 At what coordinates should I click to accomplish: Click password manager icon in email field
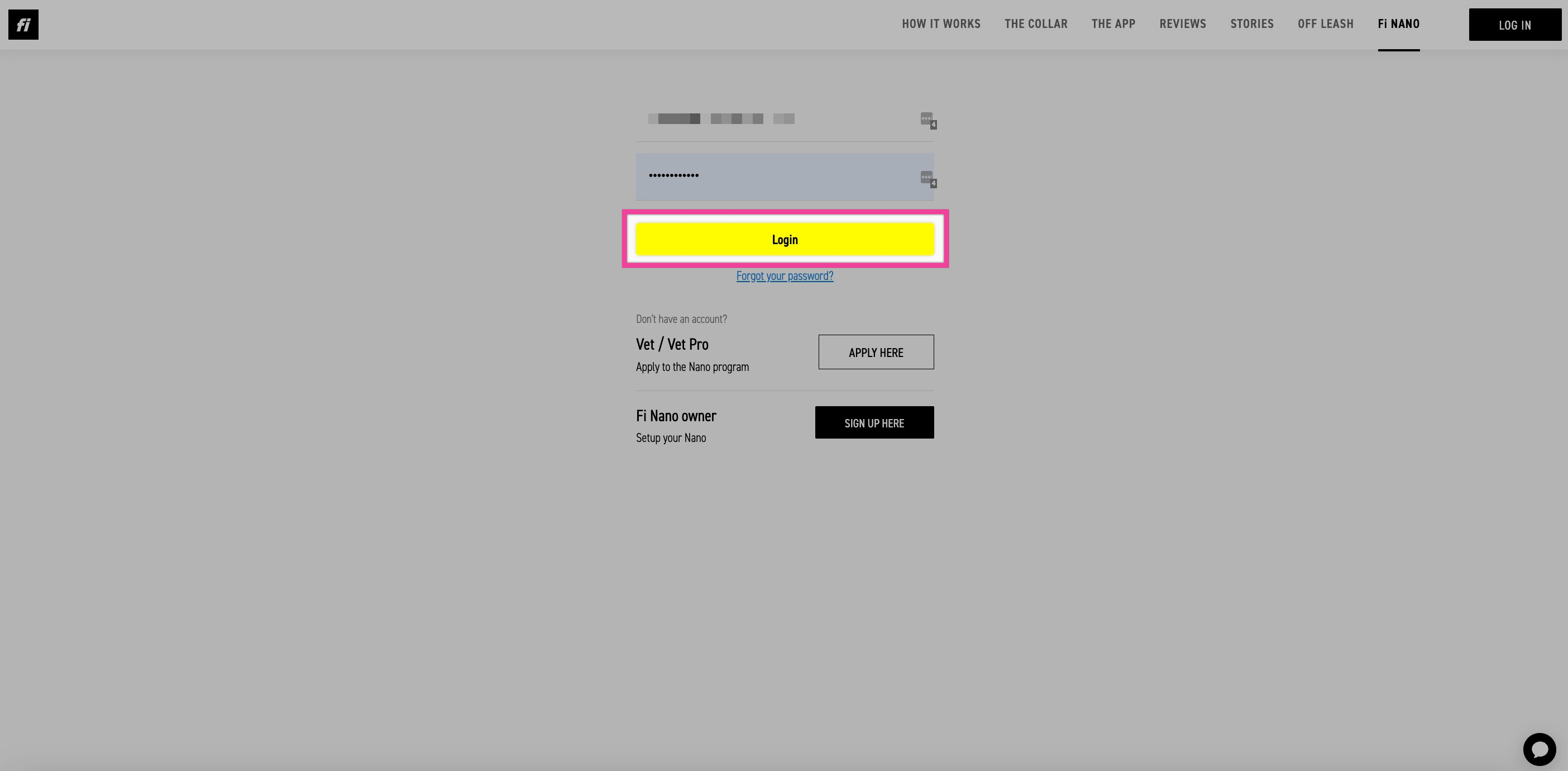tap(928, 120)
